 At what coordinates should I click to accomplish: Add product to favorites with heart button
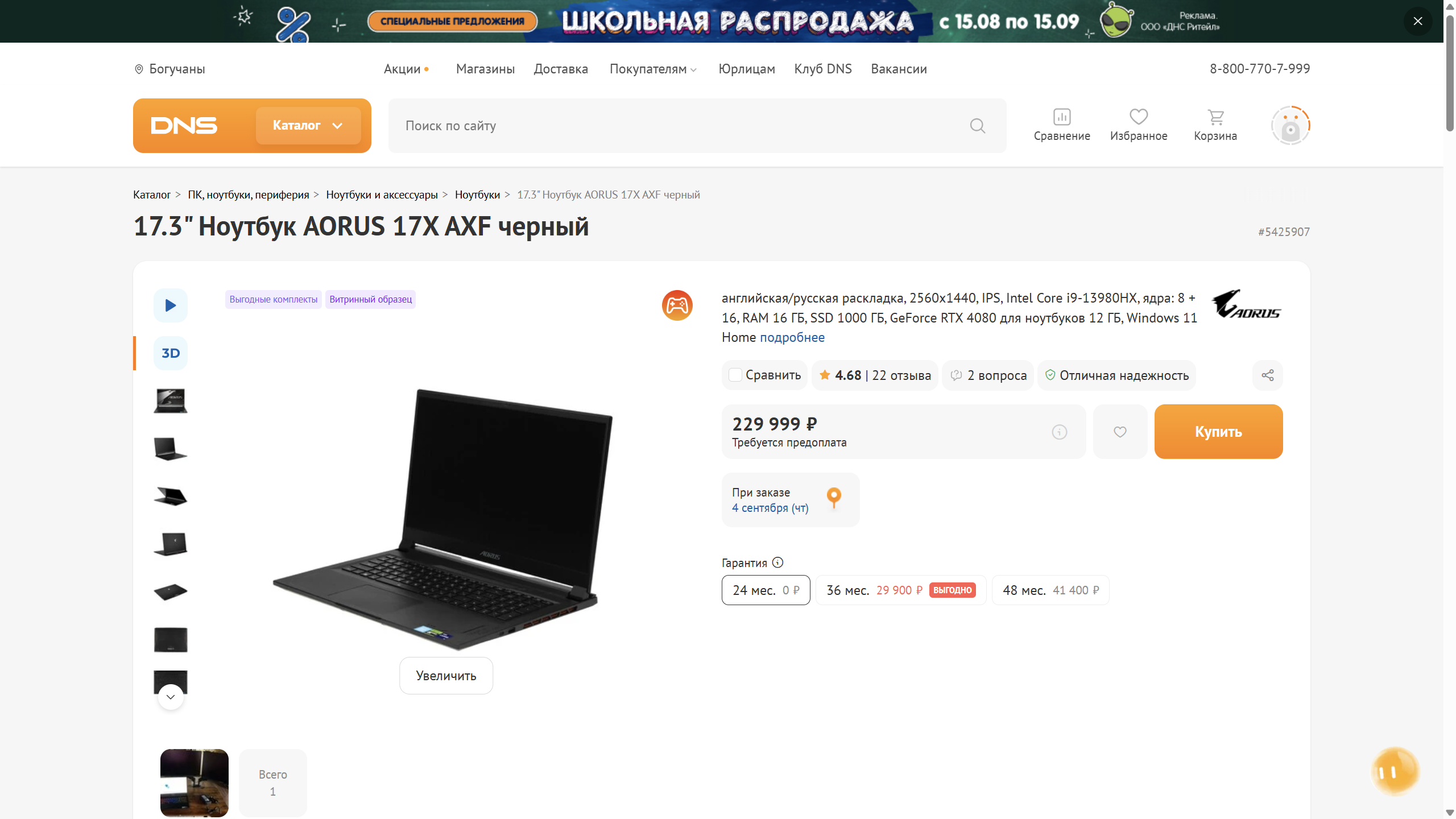(1120, 432)
